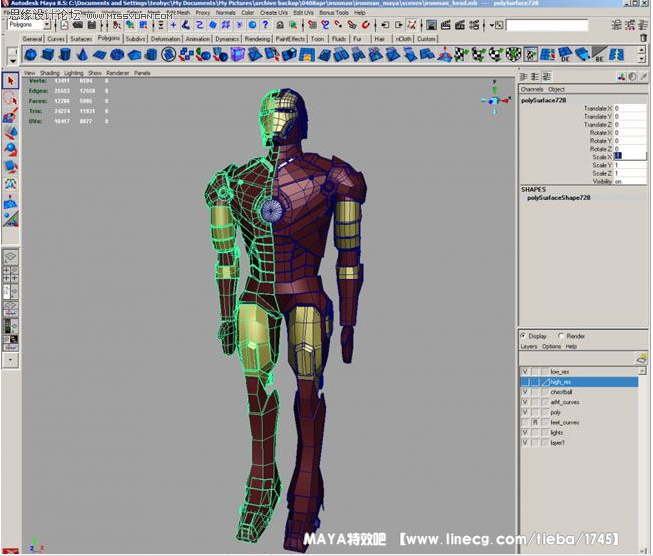Open the input field mode dropdown arrow
This screenshot has height=556, width=653.
(x=492, y=25)
